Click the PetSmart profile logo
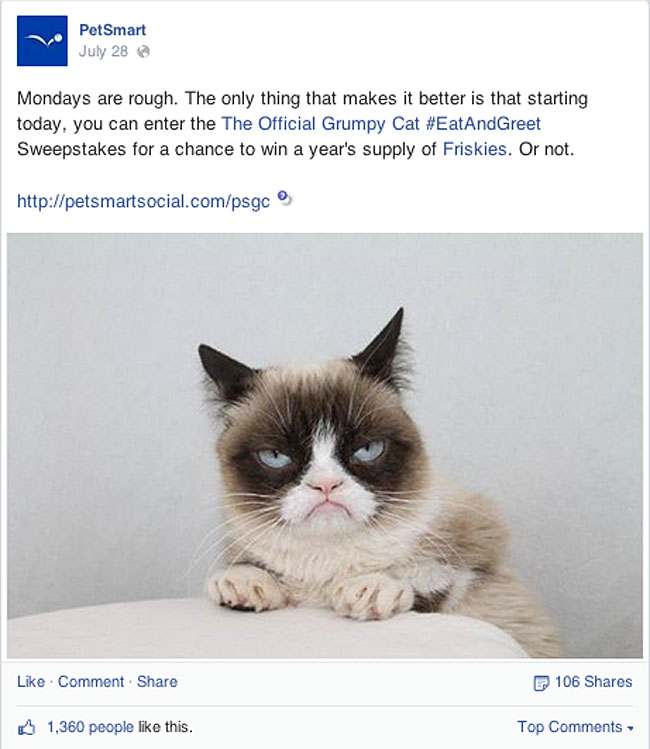Screen dimensions: 650x749 (42, 40)
